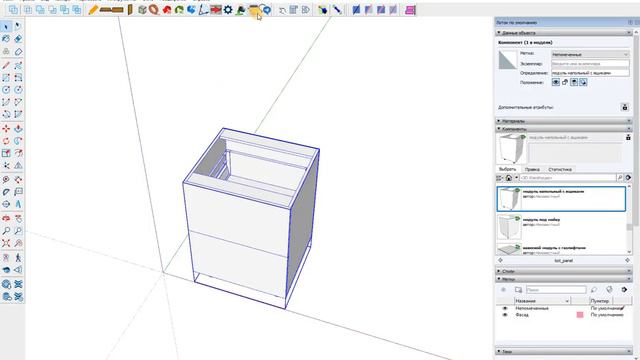640x360 pixels.
Task: Open the Tags panel details arrow
Action: coord(624,289)
